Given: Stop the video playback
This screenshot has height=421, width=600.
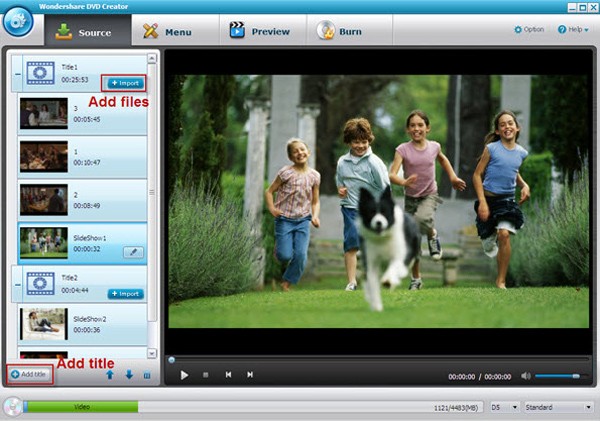Looking at the screenshot, I should click(206, 375).
